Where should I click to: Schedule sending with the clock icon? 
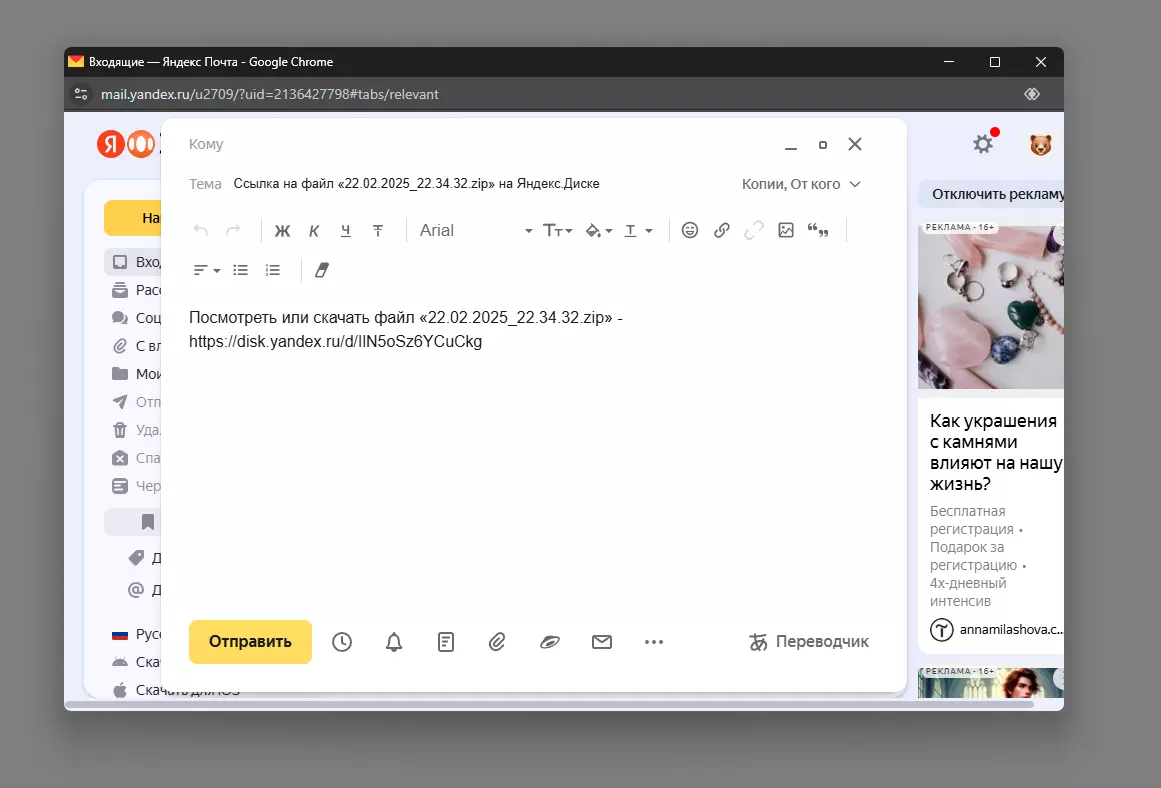(x=341, y=642)
